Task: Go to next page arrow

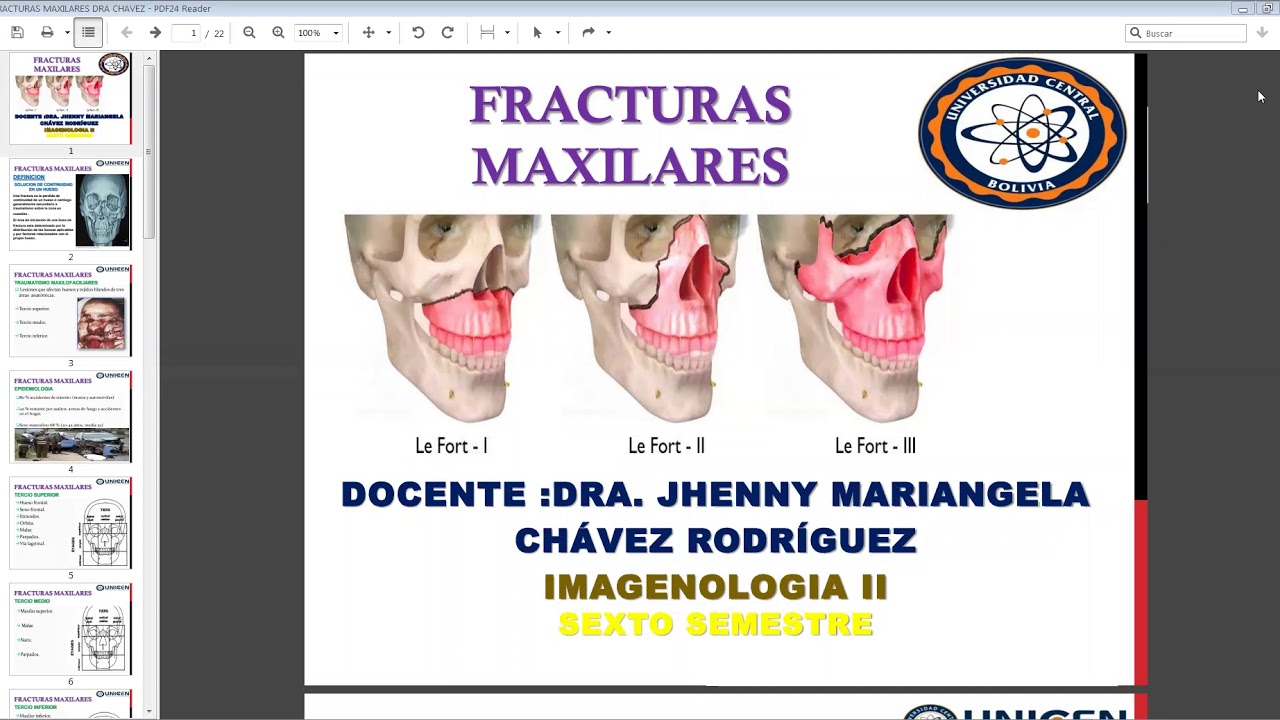Action: (x=155, y=33)
